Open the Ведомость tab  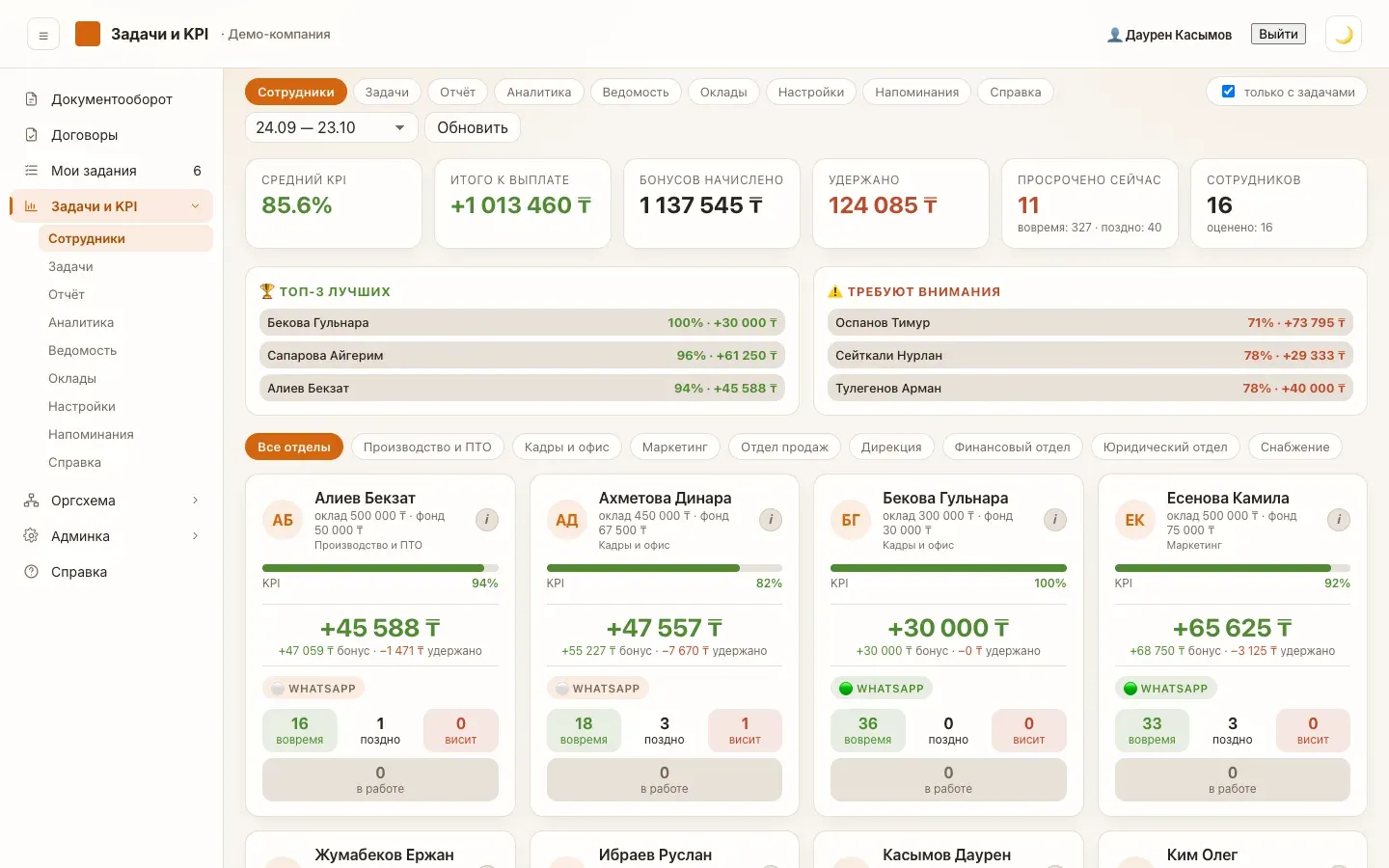636,92
